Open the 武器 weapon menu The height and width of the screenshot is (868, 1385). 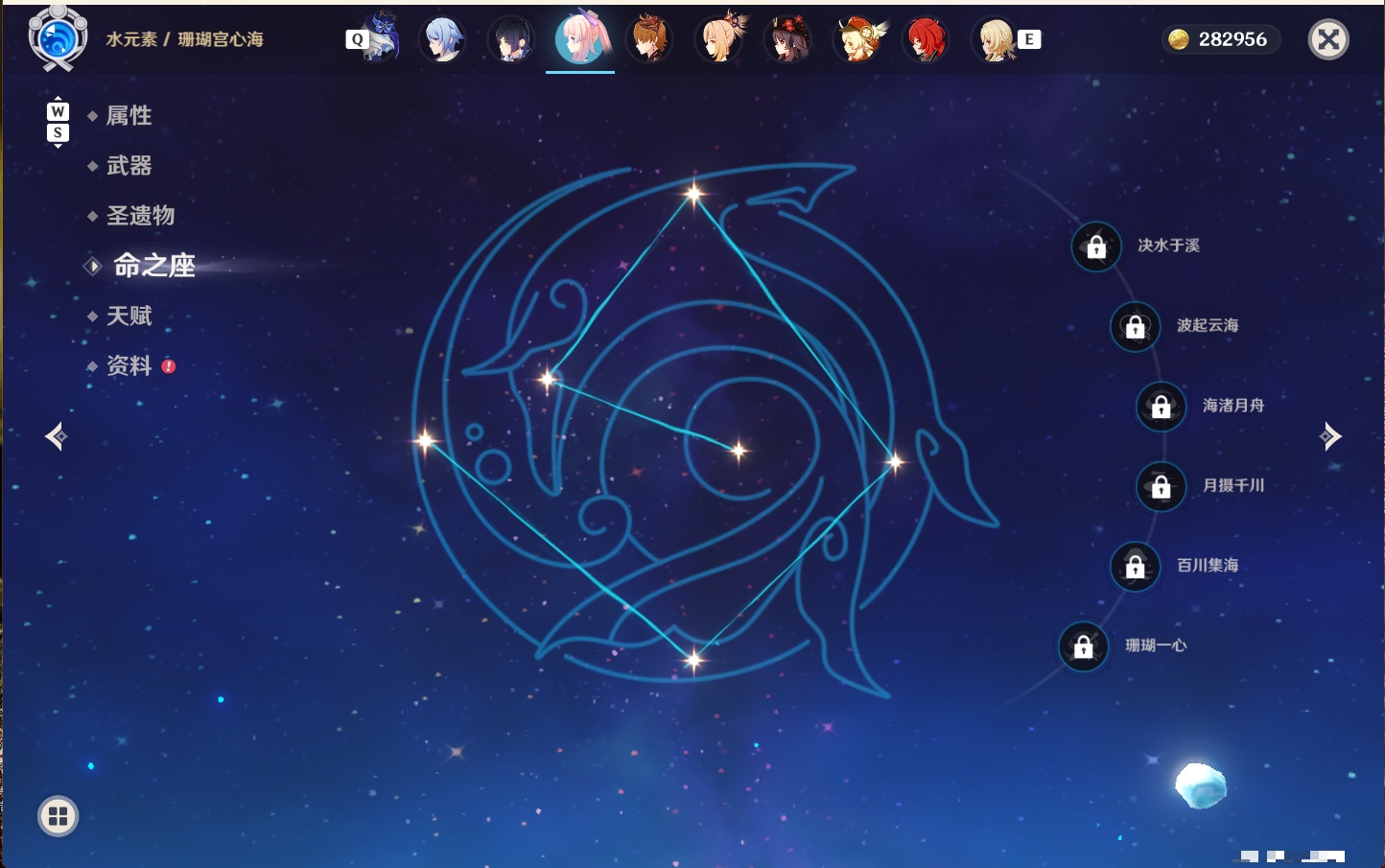129,166
